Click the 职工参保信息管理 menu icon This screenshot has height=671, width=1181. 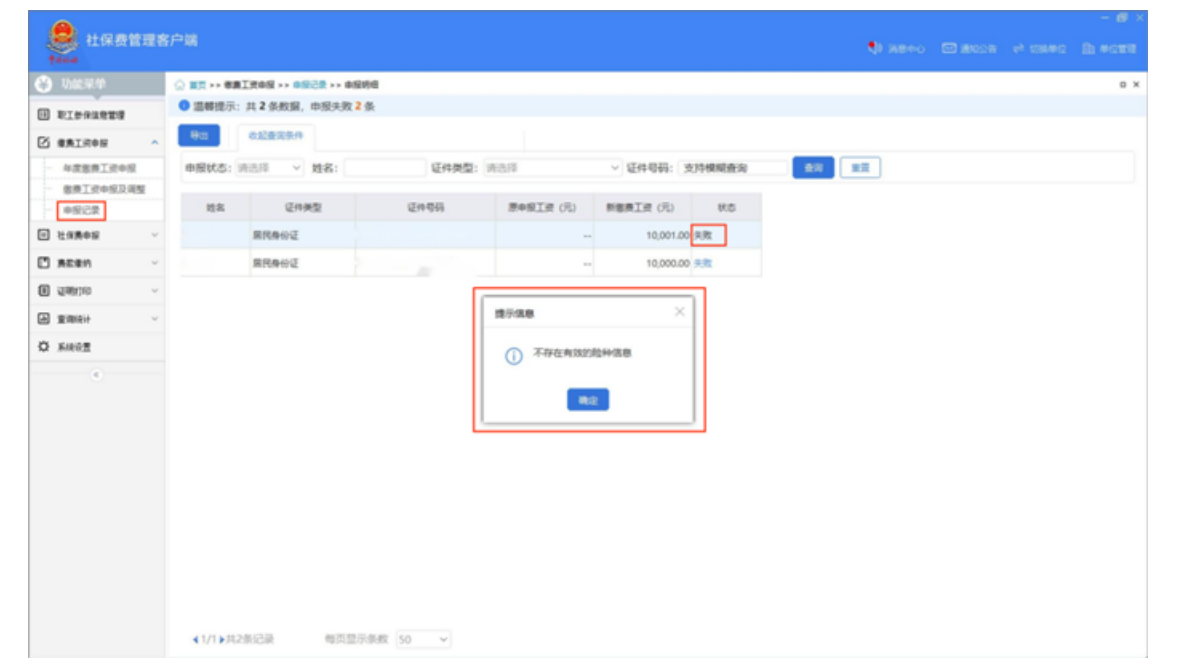[43, 116]
